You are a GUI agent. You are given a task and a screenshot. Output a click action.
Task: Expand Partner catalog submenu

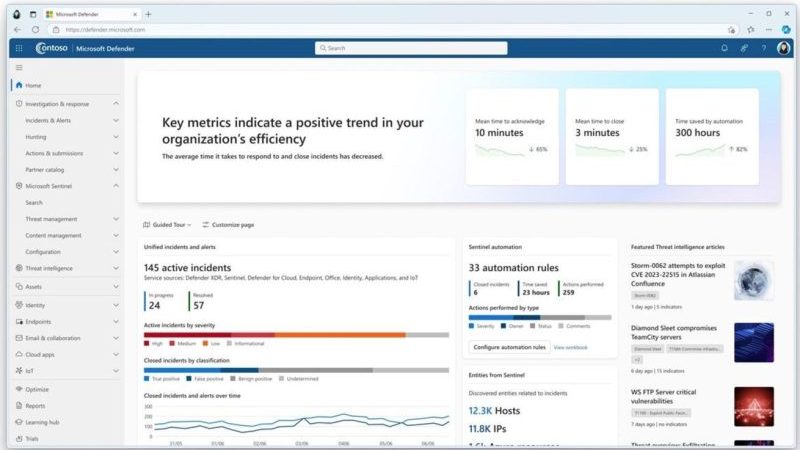coord(116,169)
